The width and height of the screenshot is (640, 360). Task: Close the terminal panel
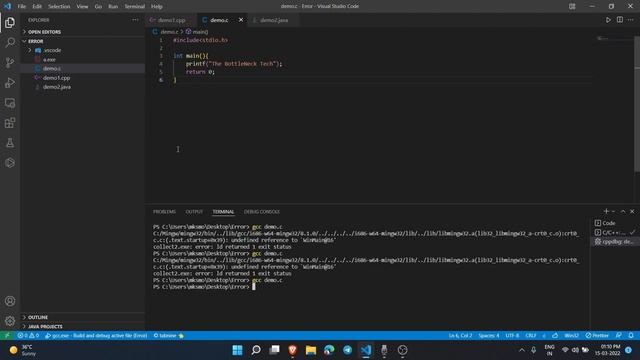click(x=632, y=211)
